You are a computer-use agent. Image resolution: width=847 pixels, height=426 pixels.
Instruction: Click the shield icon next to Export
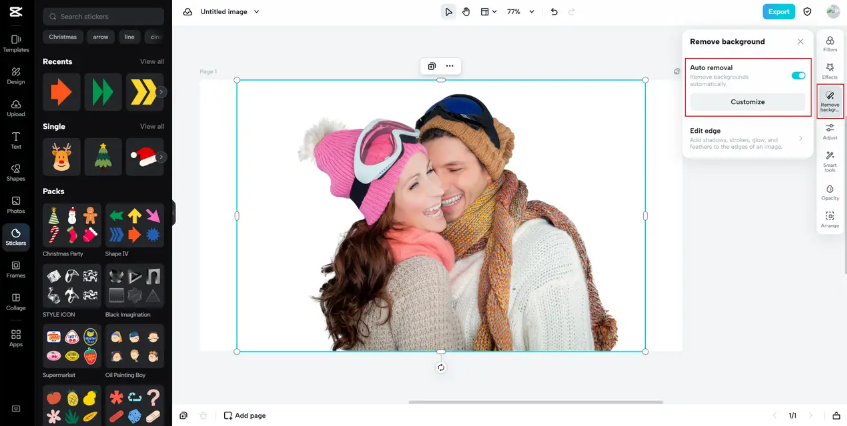click(808, 11)
